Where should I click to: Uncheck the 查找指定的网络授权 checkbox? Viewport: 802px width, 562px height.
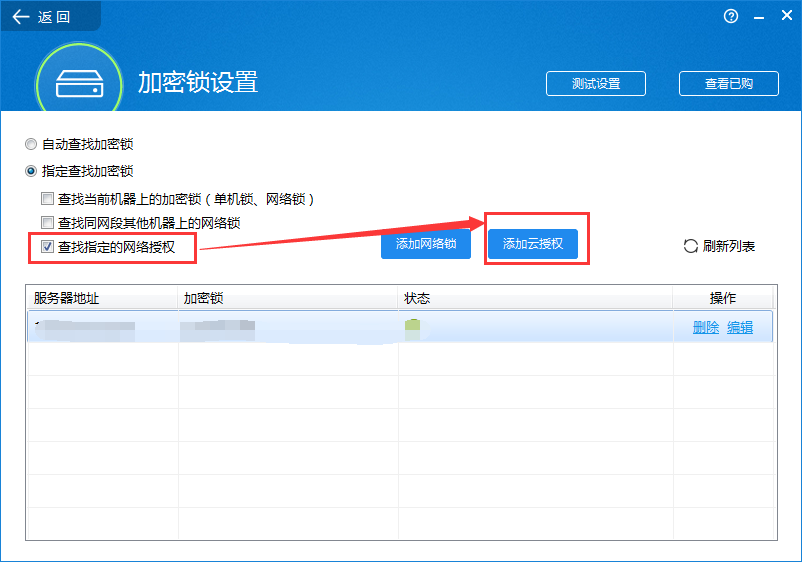(47, 246)
